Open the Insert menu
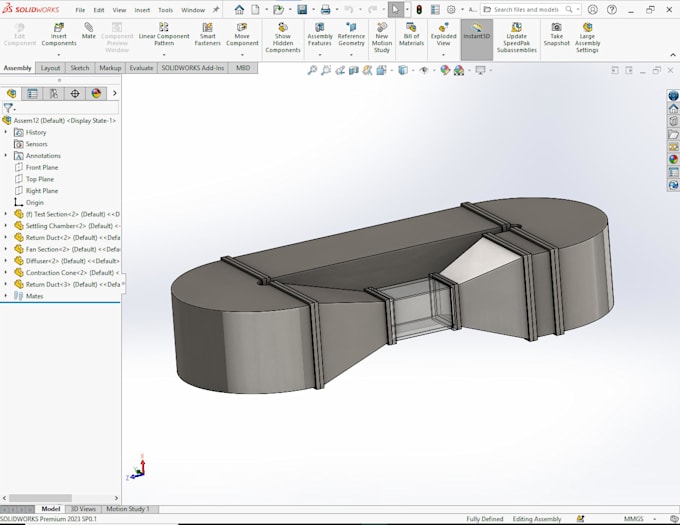The image size is (680, 525). click(142, 10)
